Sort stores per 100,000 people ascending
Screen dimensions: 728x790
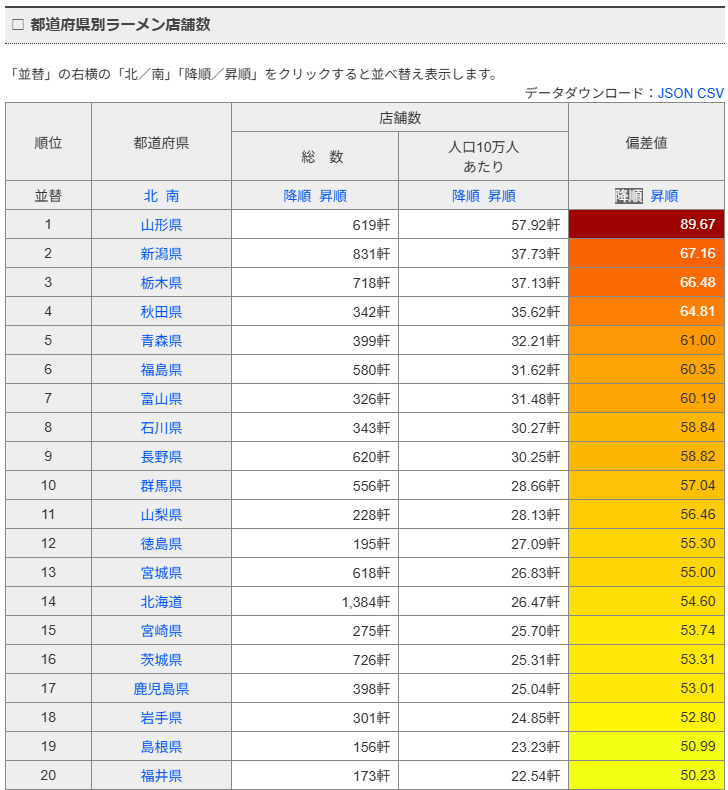point(502,195)
